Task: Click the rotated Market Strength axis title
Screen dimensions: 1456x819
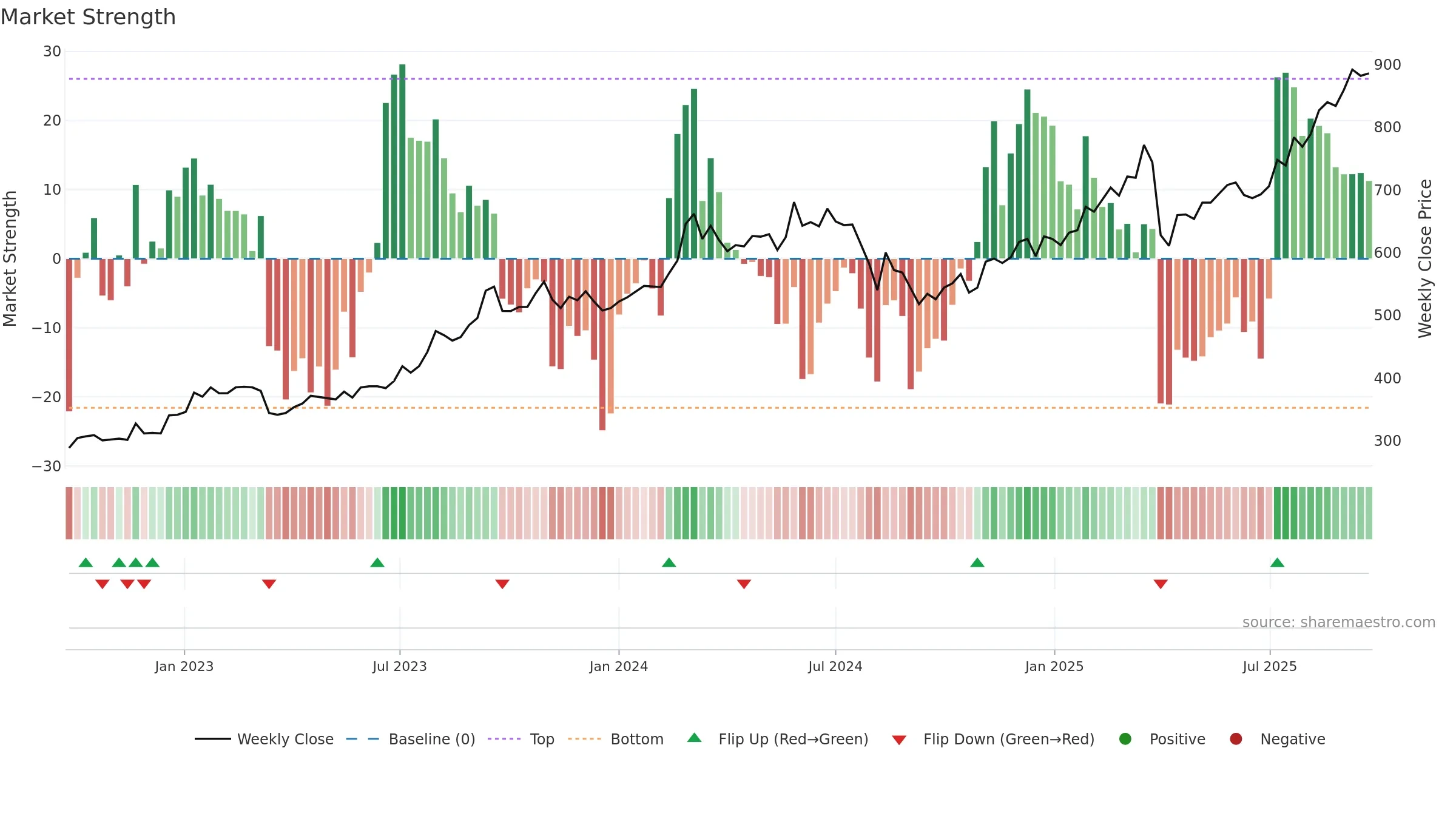Action: point(10,258)
